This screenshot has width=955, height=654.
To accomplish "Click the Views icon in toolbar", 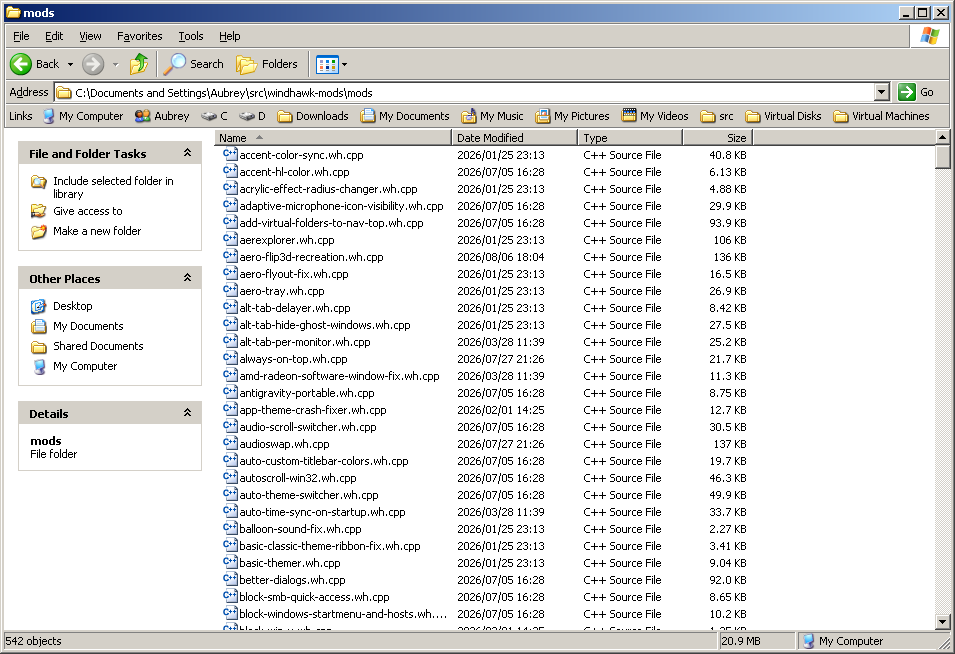I will [x=327, y=65].
